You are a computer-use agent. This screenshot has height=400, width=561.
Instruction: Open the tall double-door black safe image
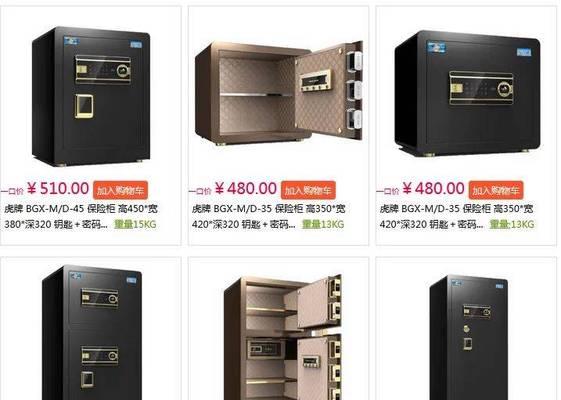coord(92,332)
